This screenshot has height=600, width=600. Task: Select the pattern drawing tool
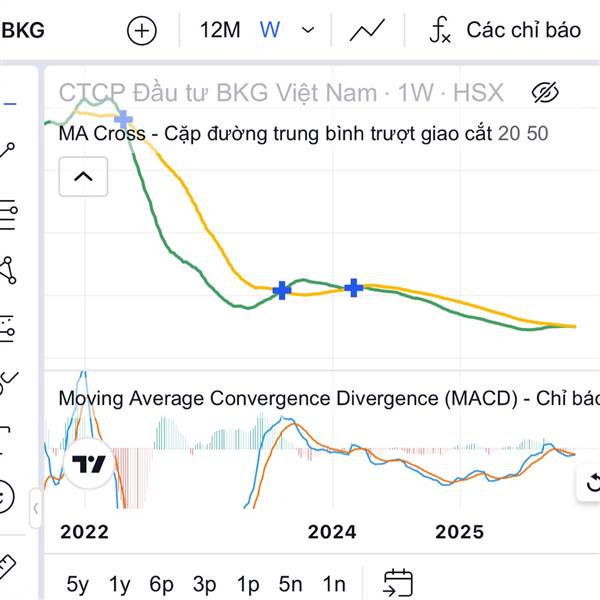click(9, 269)
